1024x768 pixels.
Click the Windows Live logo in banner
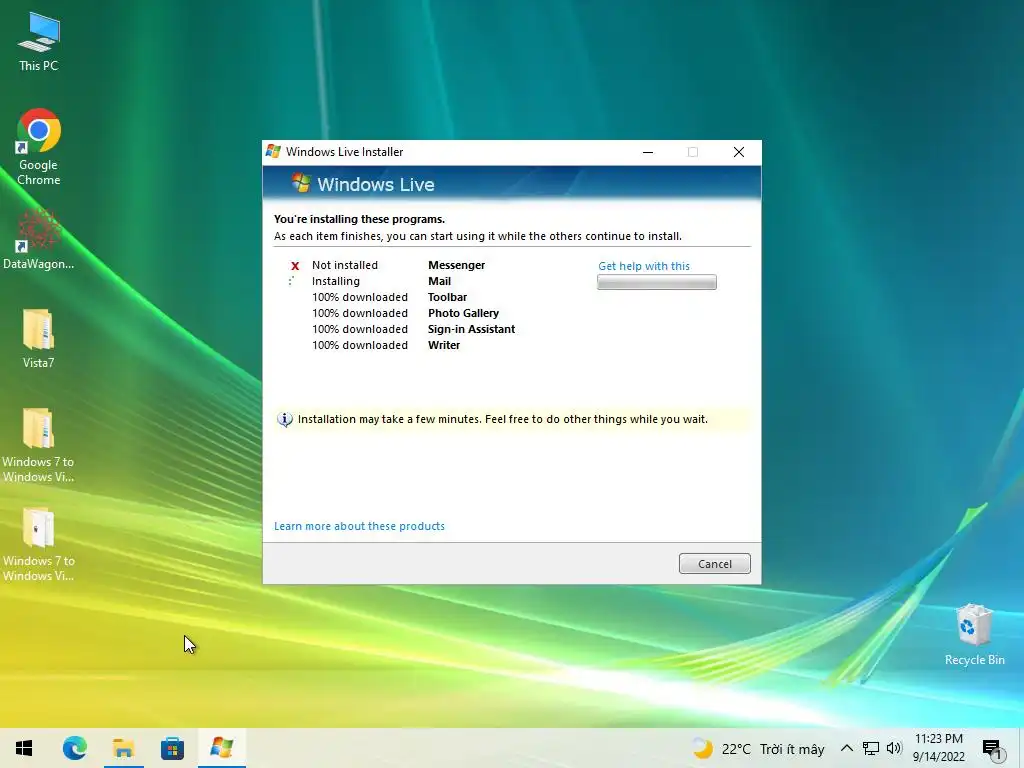click(x=301, y=183)
